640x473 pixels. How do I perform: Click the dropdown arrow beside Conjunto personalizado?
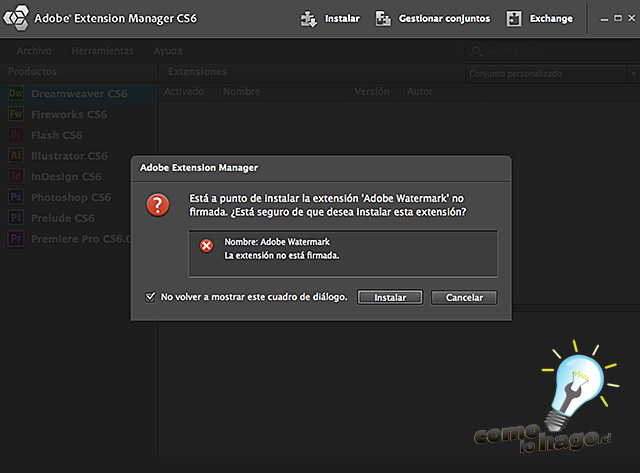pos(633,74)
